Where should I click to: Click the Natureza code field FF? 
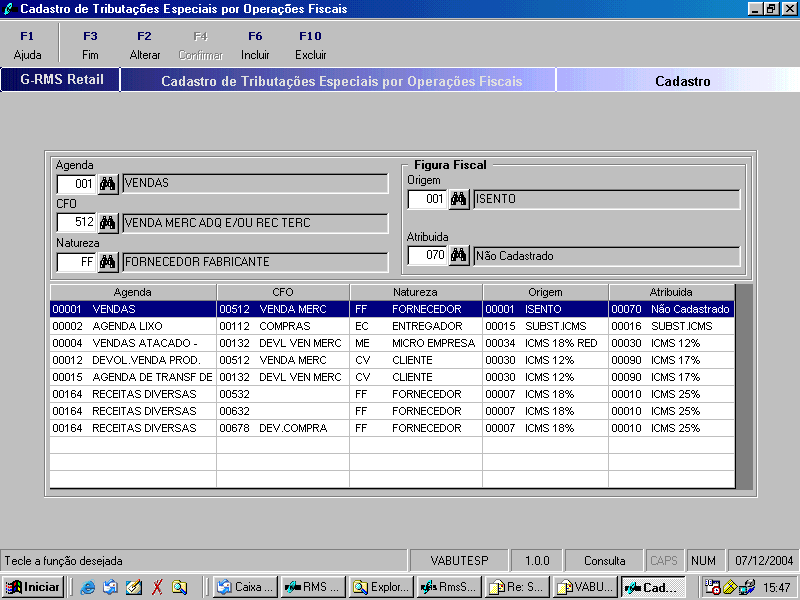(x=77, y=262)
